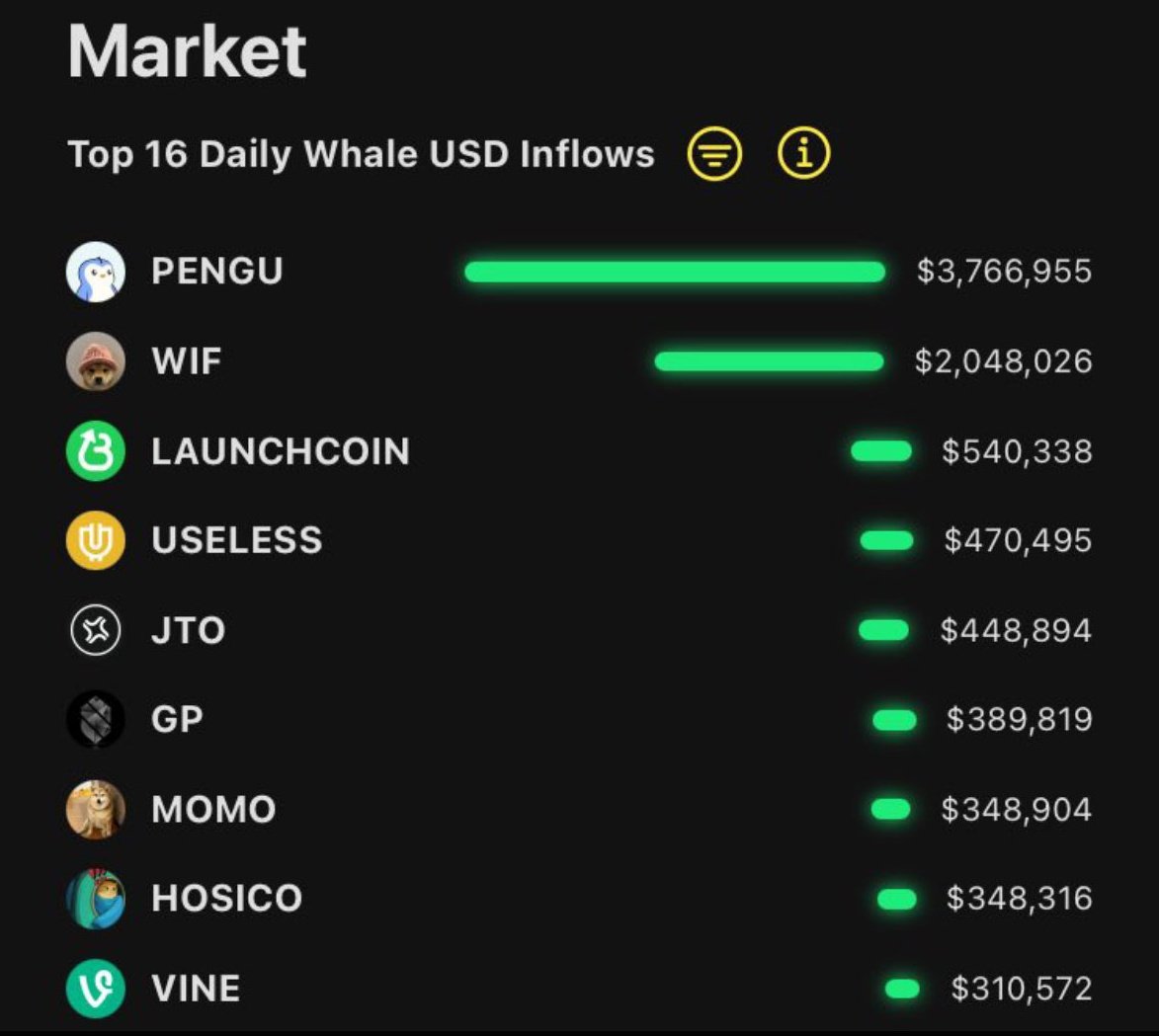Tap the WIF dog-with-hat token icon
Viewport: 1159px width, 1036px height.
pos(96,361)
